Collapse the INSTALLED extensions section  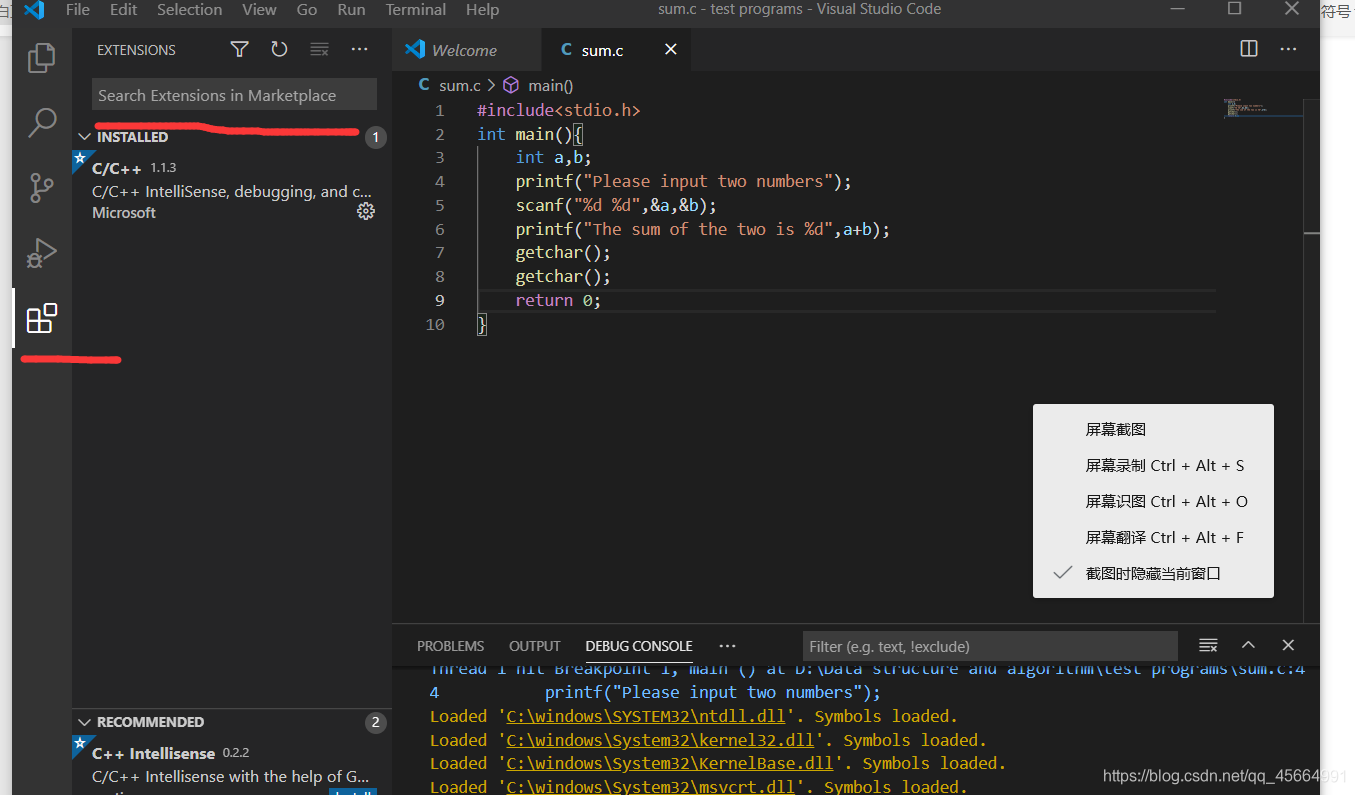pos(84,137)
